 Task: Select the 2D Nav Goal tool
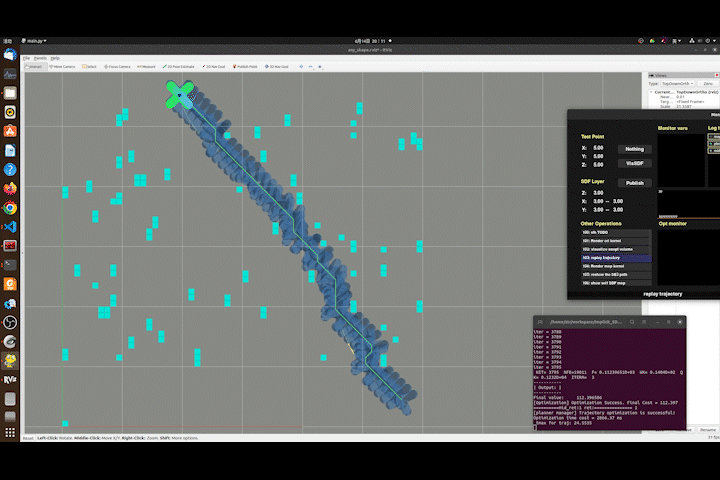pos(214,67)
